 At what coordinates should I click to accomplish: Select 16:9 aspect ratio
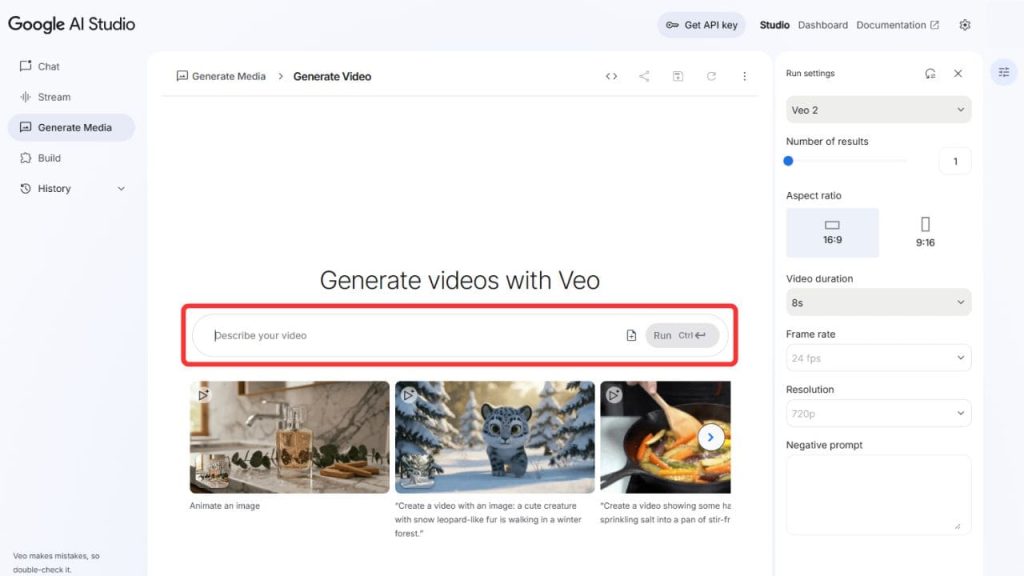coord(832,232)
